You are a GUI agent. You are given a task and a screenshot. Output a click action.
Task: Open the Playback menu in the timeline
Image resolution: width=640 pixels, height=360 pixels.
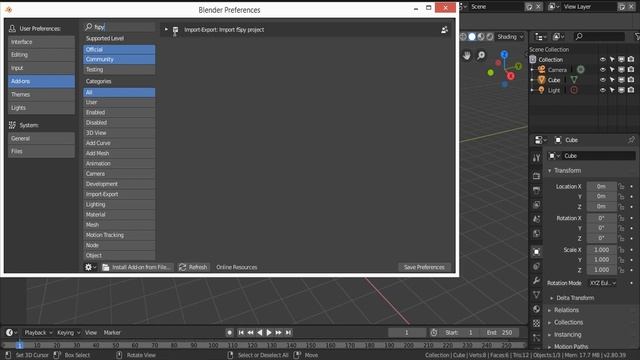click(x=38, y=333)
